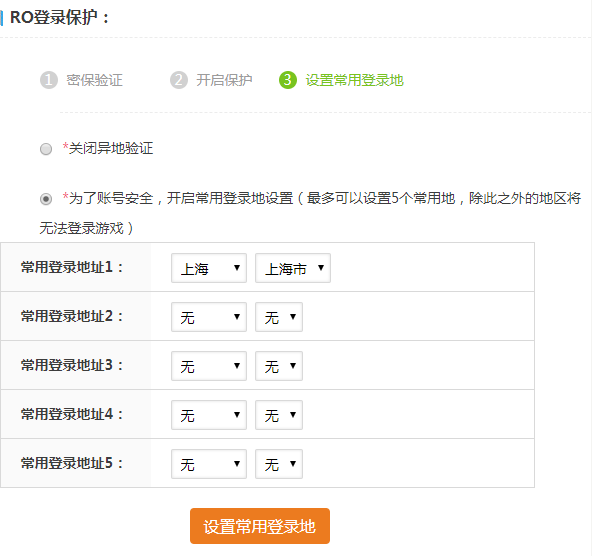Select the 开启常用登录地设置 radio button
This screenshot has width=592, height=556.
(x=46, y=199)
